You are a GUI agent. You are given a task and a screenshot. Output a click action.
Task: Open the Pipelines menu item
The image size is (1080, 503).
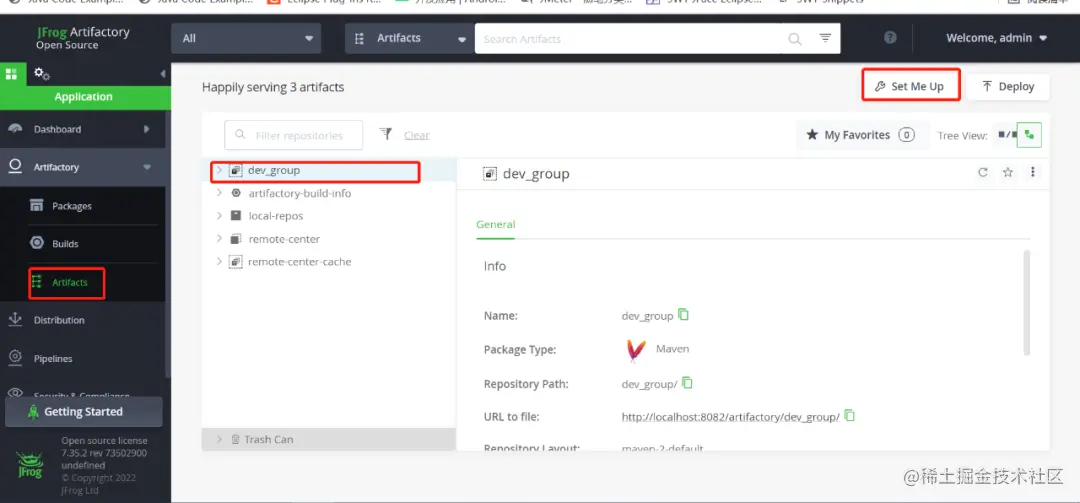53,358
